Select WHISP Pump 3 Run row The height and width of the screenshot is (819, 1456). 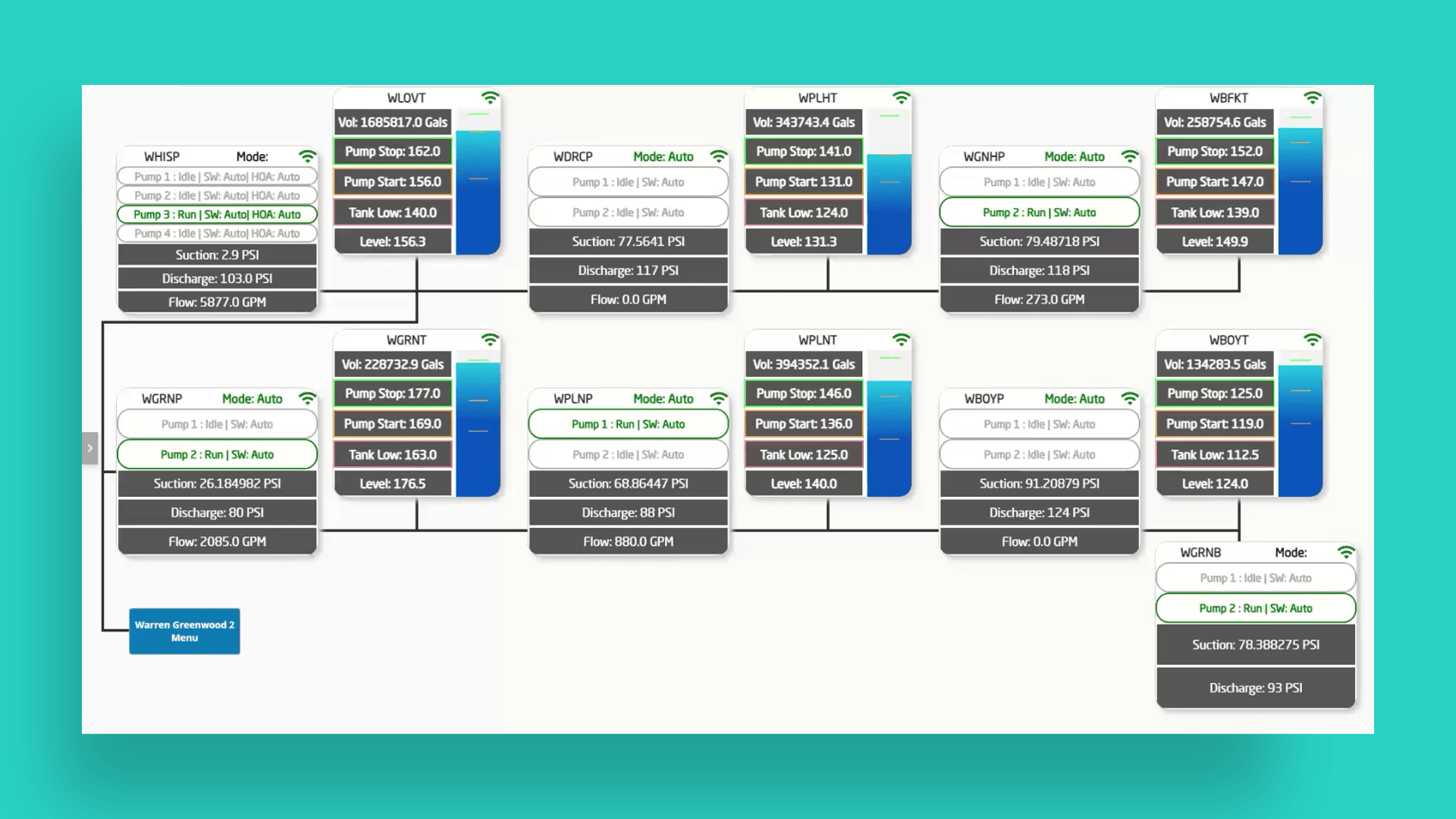click(217, 215)
